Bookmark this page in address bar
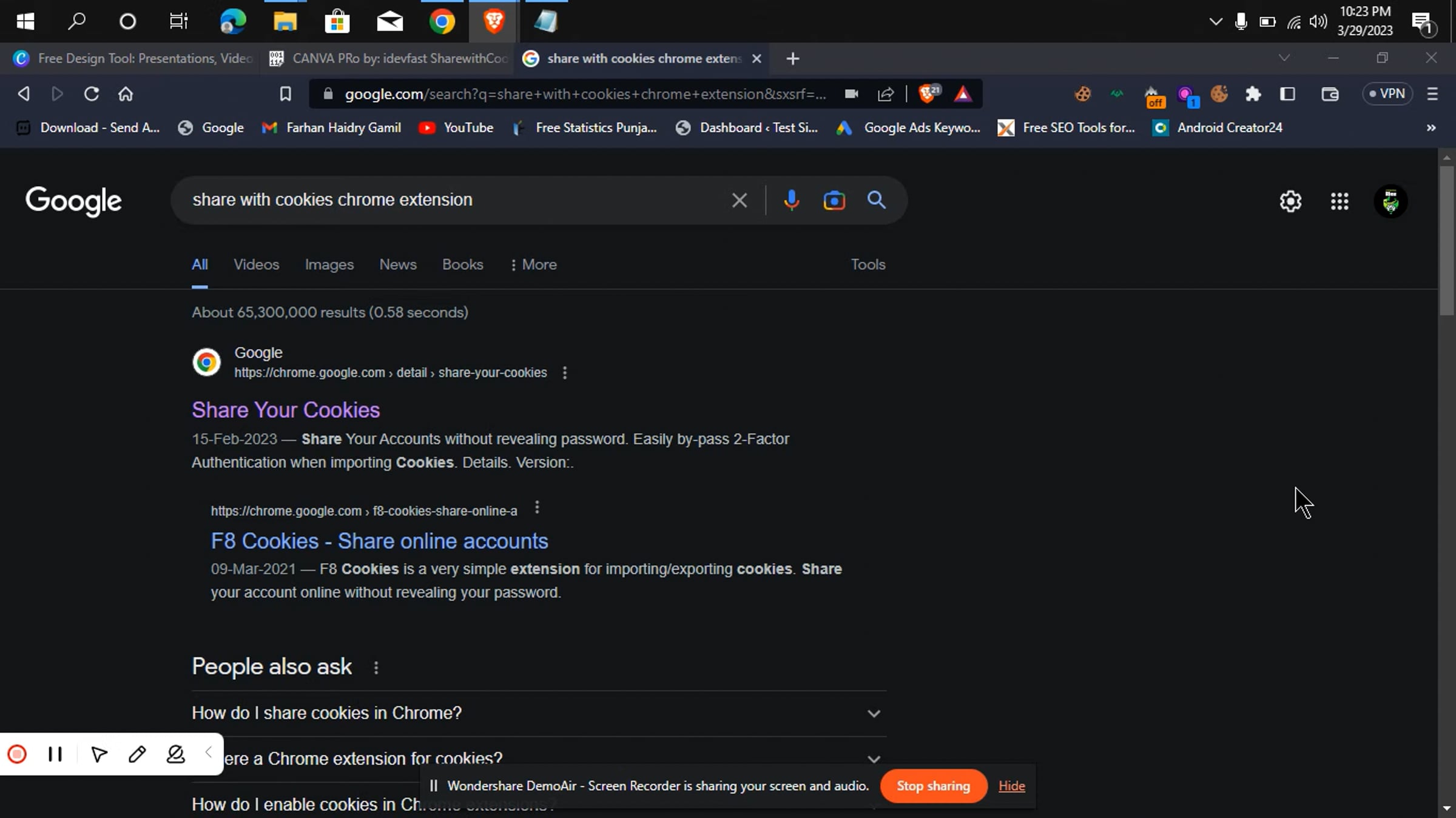The height and width of the screenshot is (818, 1456). 285,94
